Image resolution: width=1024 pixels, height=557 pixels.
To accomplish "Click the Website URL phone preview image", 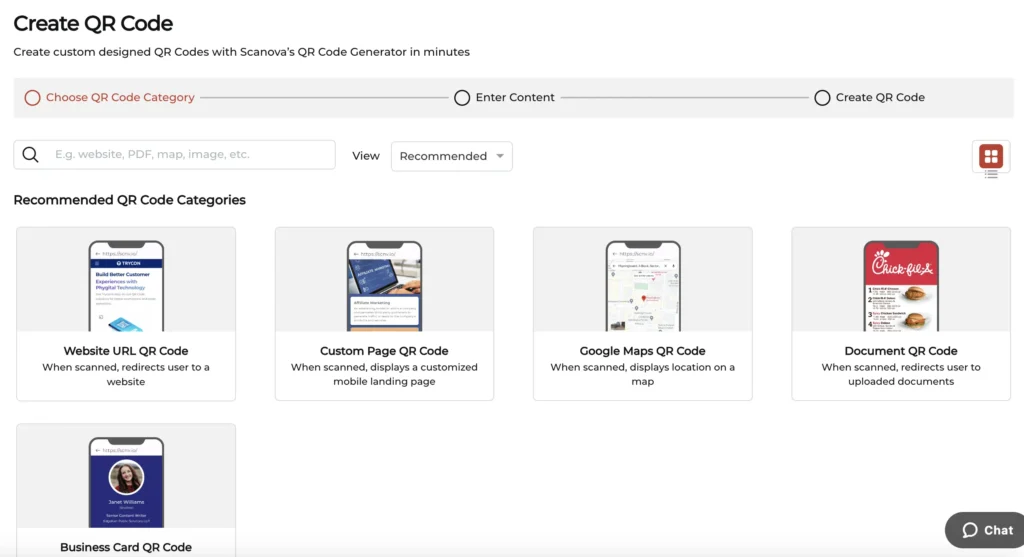I will pos(126,286).
